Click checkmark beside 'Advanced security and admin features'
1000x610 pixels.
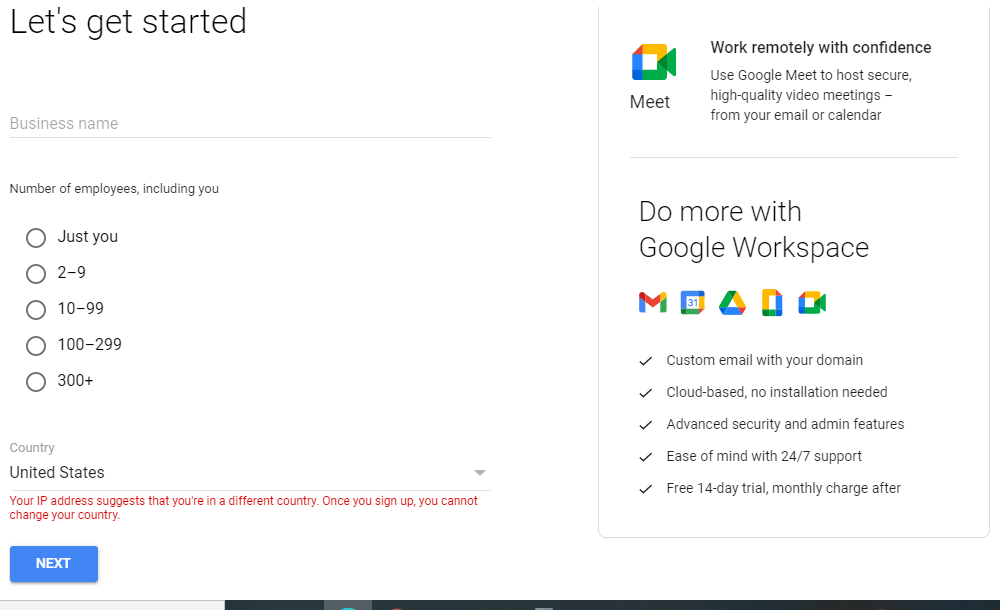coord(645,425)
